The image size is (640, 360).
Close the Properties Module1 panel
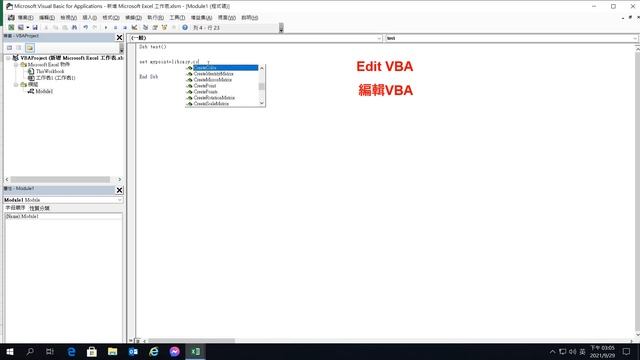(119, 190)
